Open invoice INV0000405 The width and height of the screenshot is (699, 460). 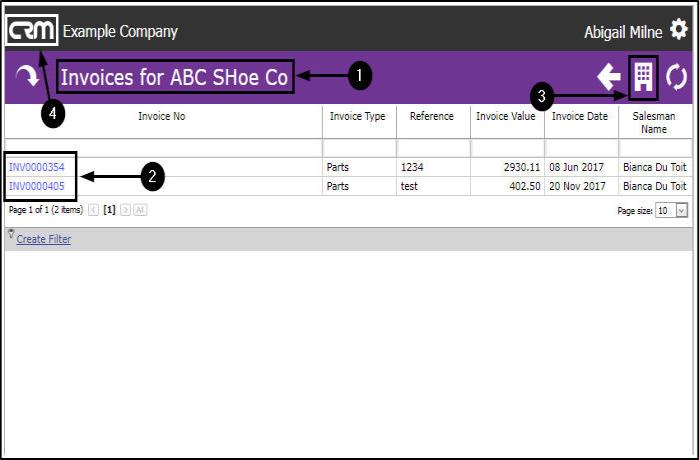36,186
